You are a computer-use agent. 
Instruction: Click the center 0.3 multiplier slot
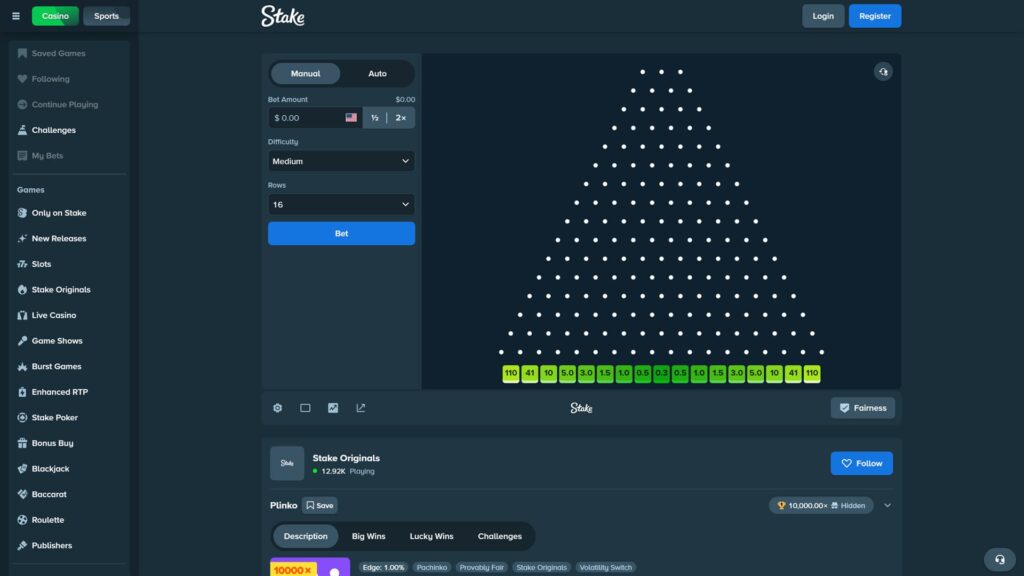click(662, 374)
